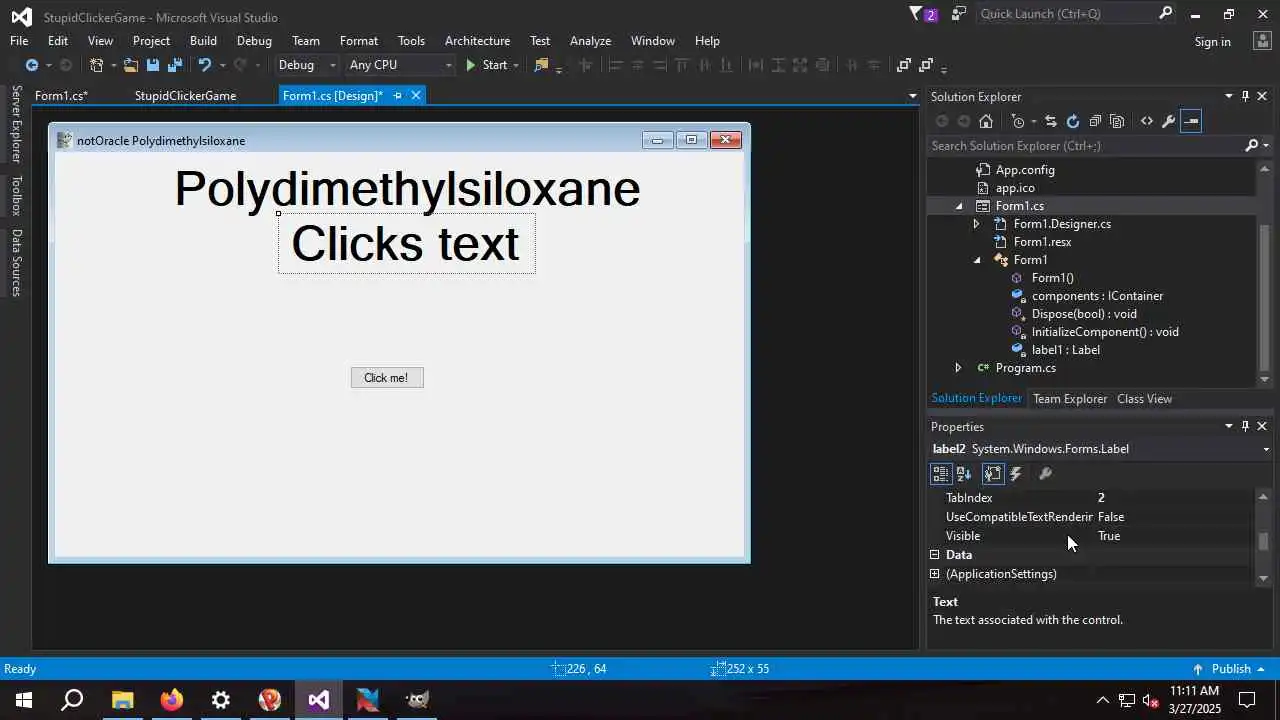Select the 'Clicks text' label on the form

click(x=406, y=244)
